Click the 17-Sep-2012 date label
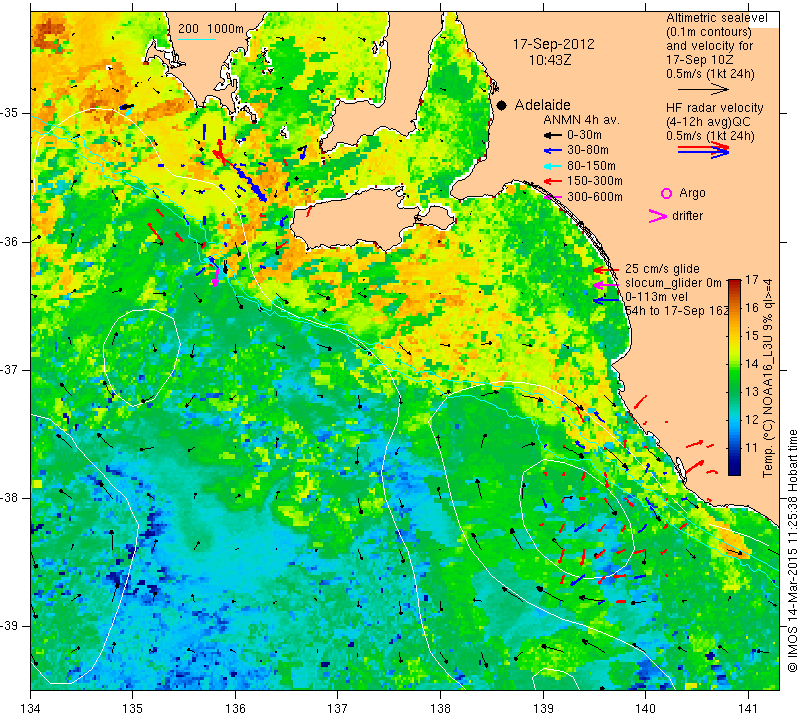The height and width of the screenshot is (720, 800). tap(554, 44)
